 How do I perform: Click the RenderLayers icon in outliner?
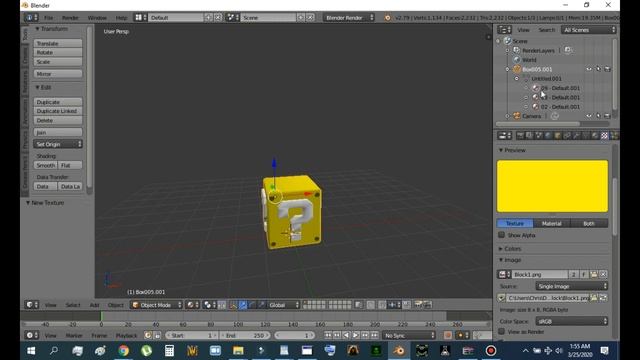[517, 50]
